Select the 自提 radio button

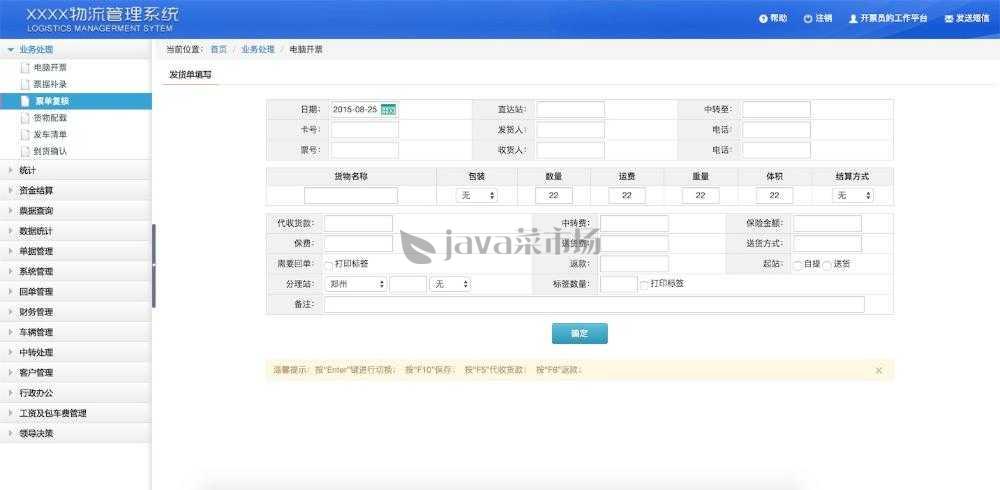click(797, 264)
